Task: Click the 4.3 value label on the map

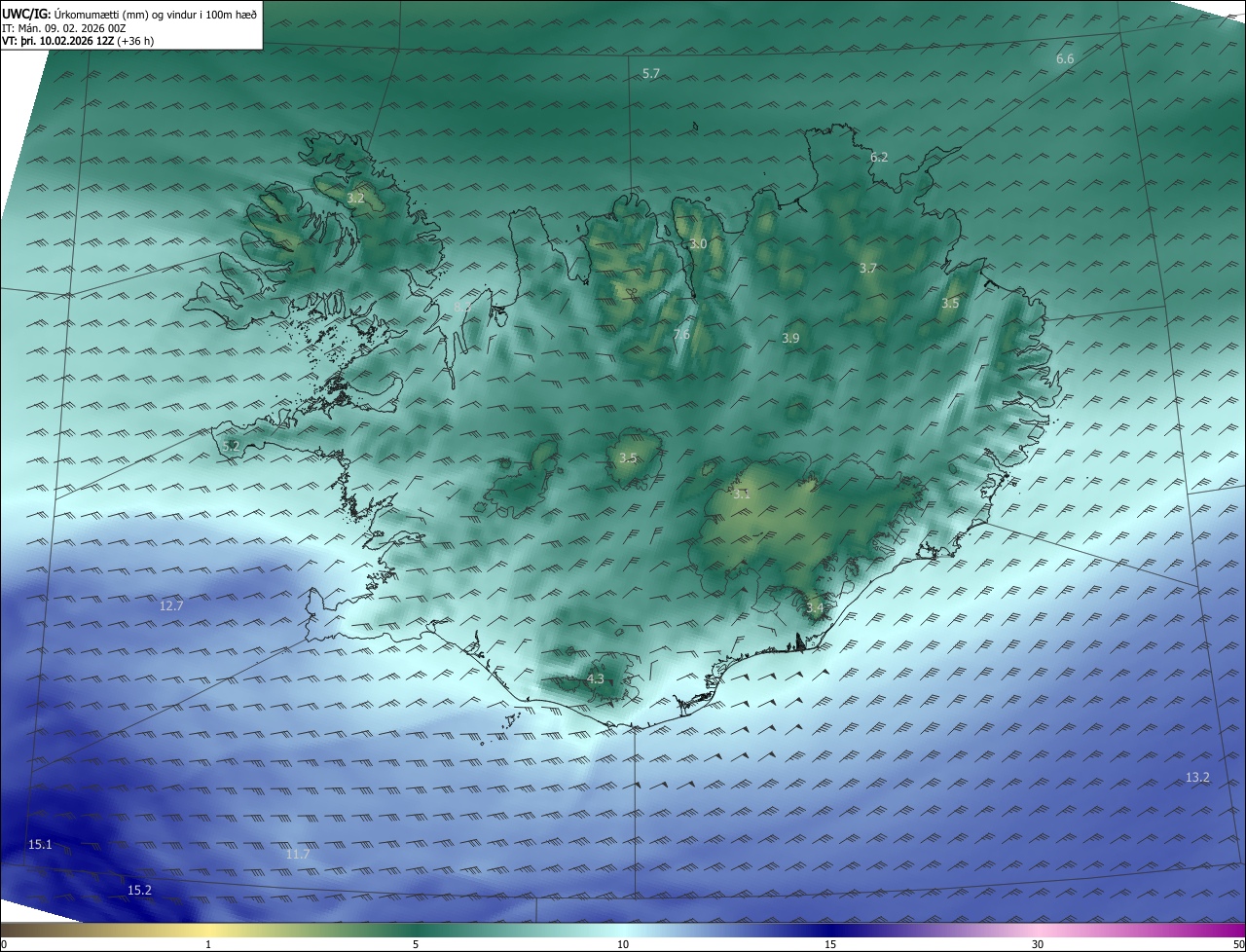Action: (596, 679)
